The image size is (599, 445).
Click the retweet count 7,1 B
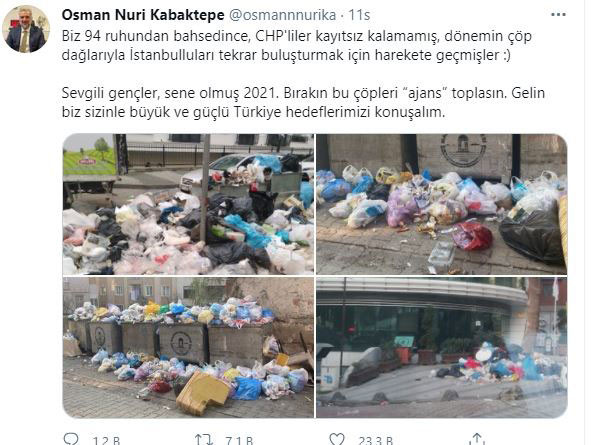click(x=239, y=440)
